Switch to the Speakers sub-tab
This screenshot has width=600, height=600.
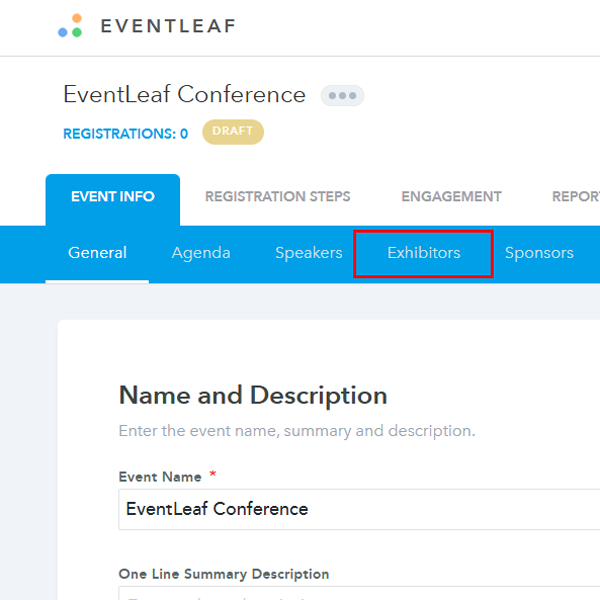pos(309,253)
